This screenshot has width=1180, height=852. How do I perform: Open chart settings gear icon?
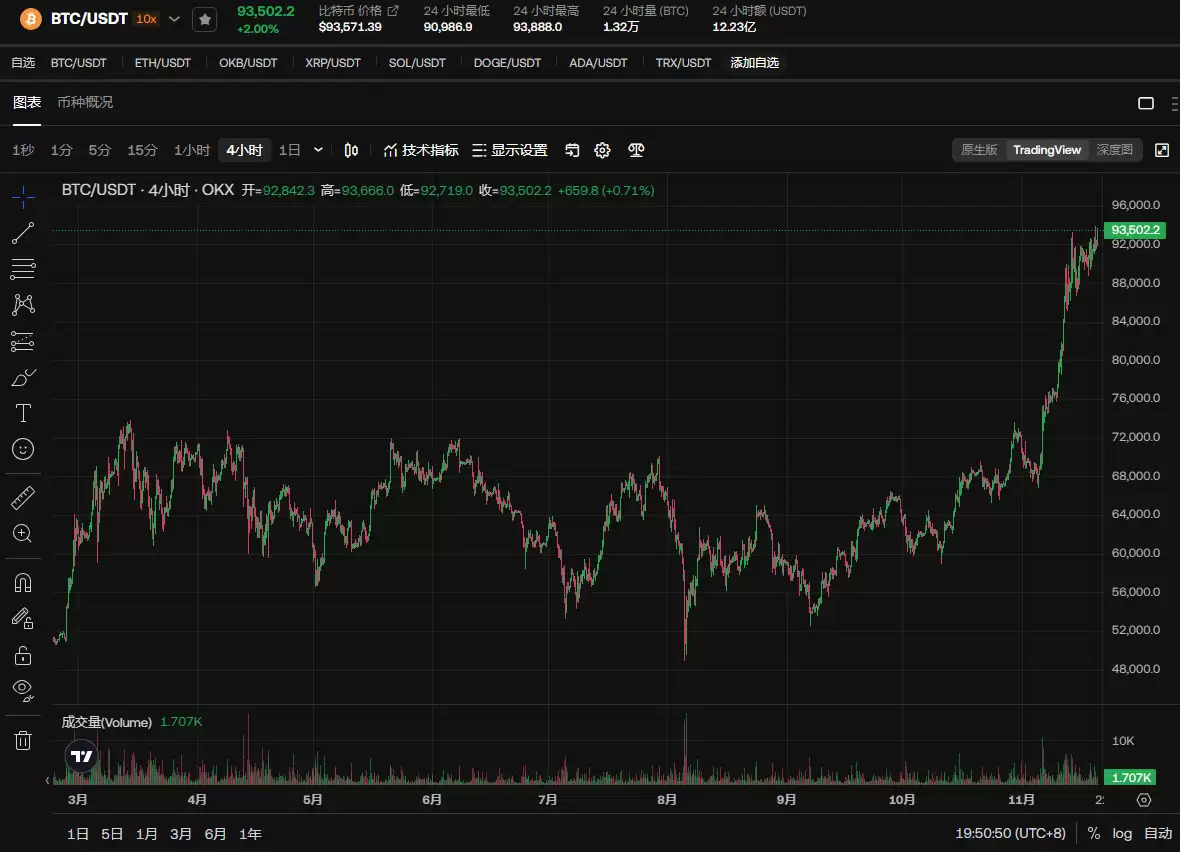pos(602,150)
